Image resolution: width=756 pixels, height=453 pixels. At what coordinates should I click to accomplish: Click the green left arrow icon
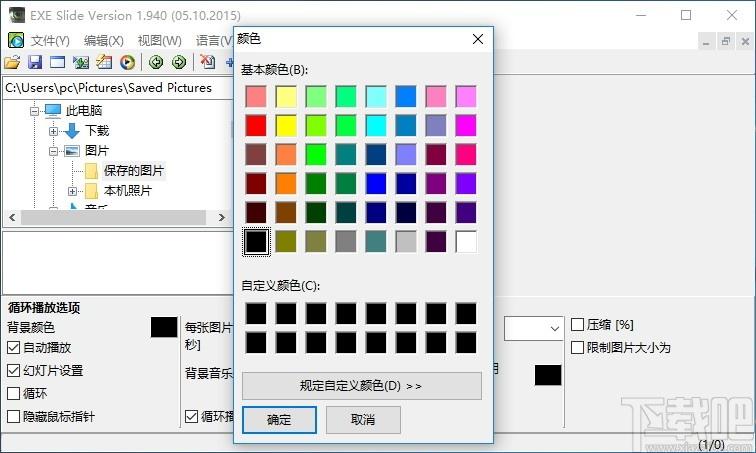pyautogui.click(x=157, y=63)
